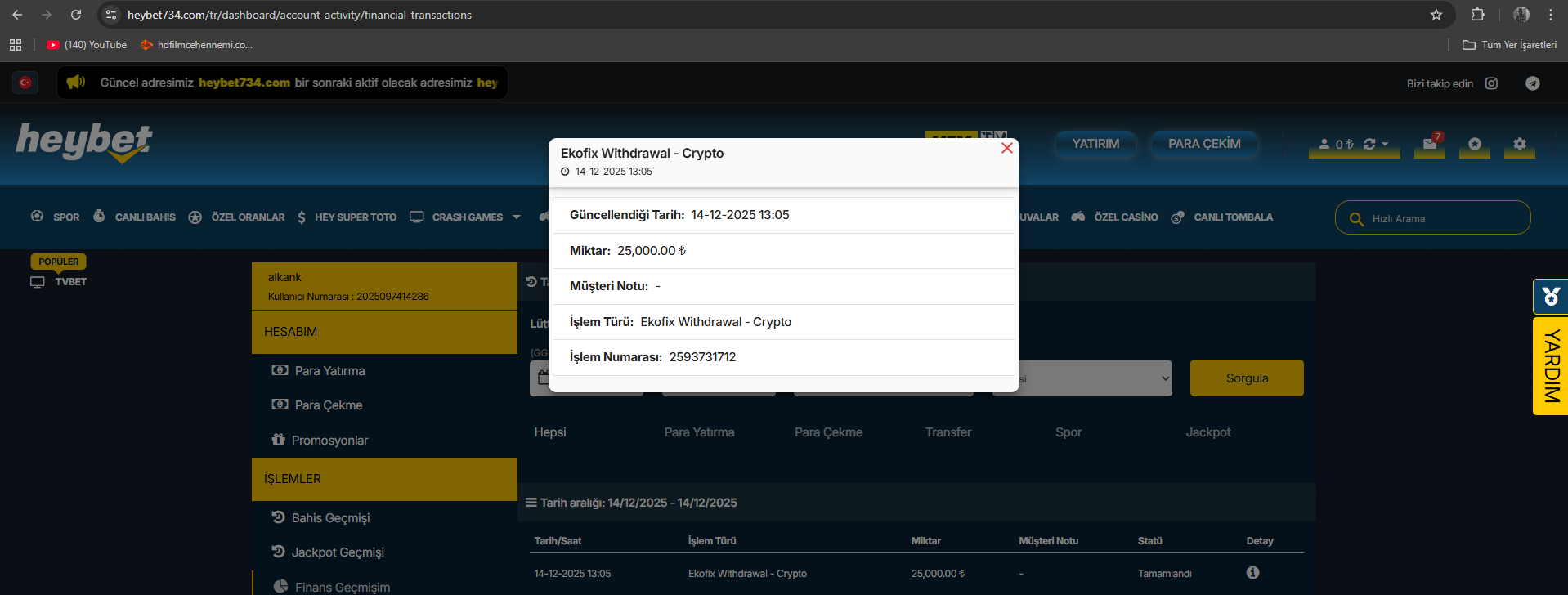Click the YATIRIM deposit button

1095,144
